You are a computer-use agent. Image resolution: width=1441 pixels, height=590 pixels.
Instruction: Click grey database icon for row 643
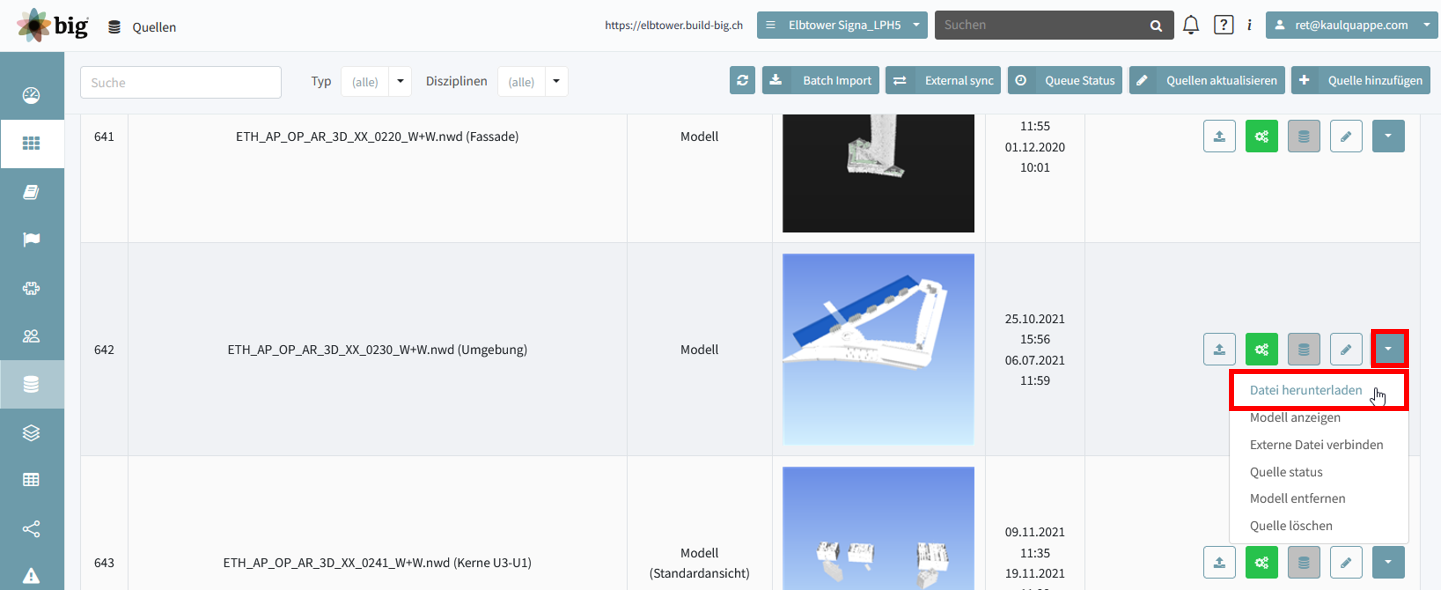[x=1304, y=563]
